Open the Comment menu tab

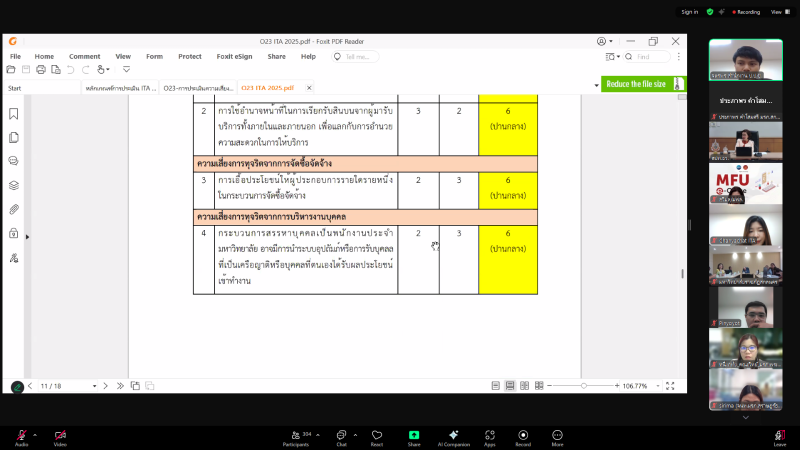click(x=84, y=57)
